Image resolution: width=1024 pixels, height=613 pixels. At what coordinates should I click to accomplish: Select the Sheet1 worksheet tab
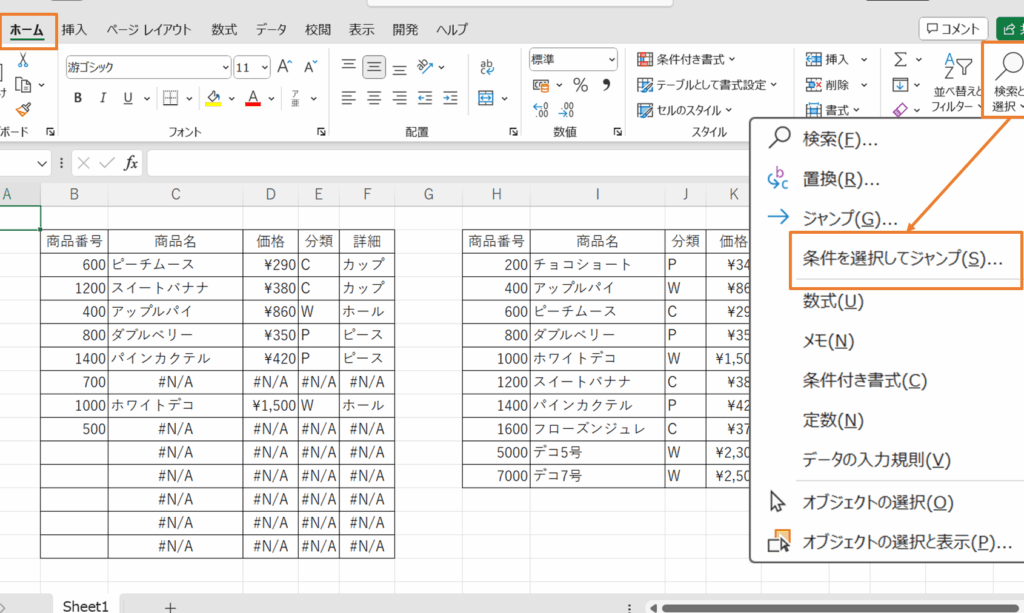(x=85, y=605)
